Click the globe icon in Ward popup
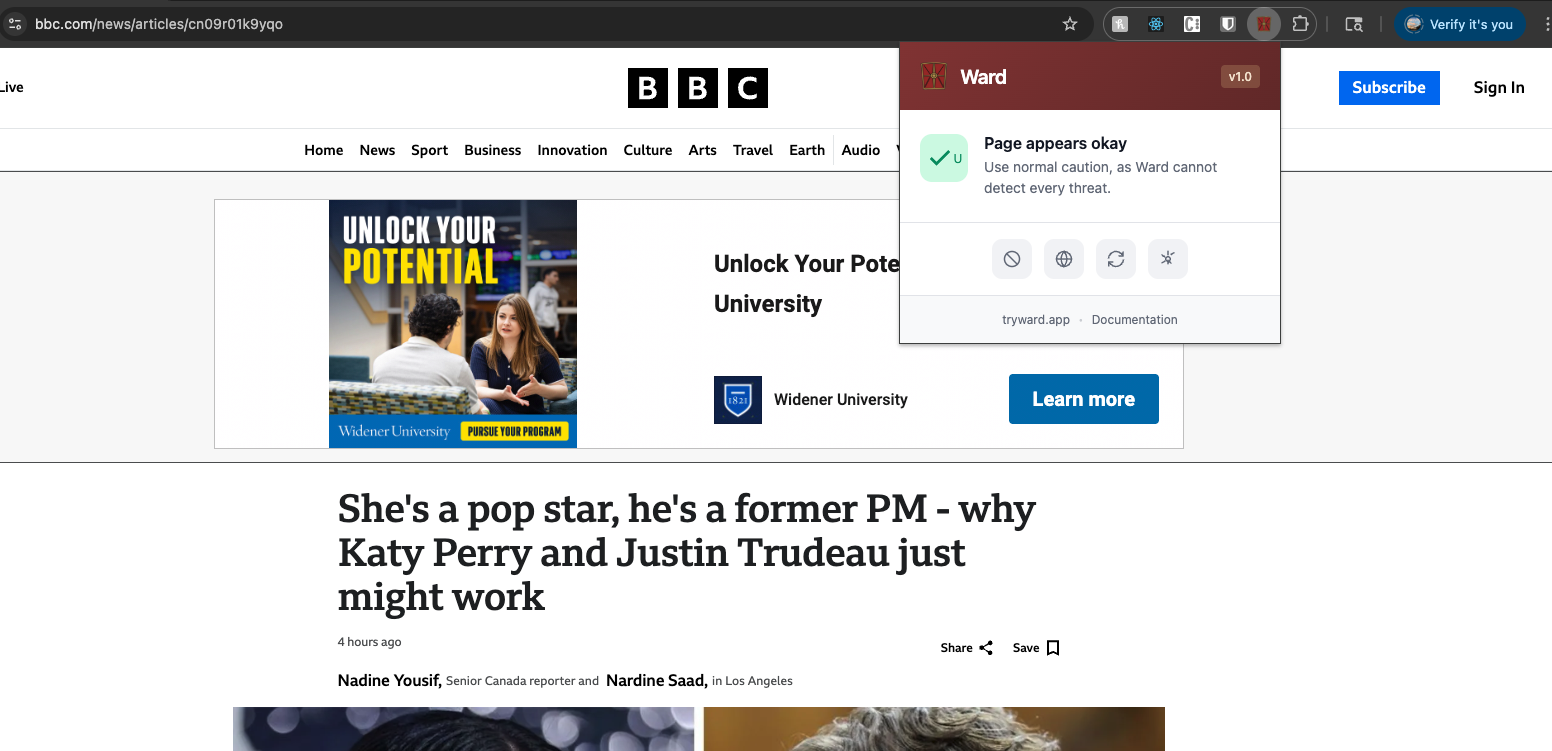1552x751 pixels. [x=1064, y=259]
